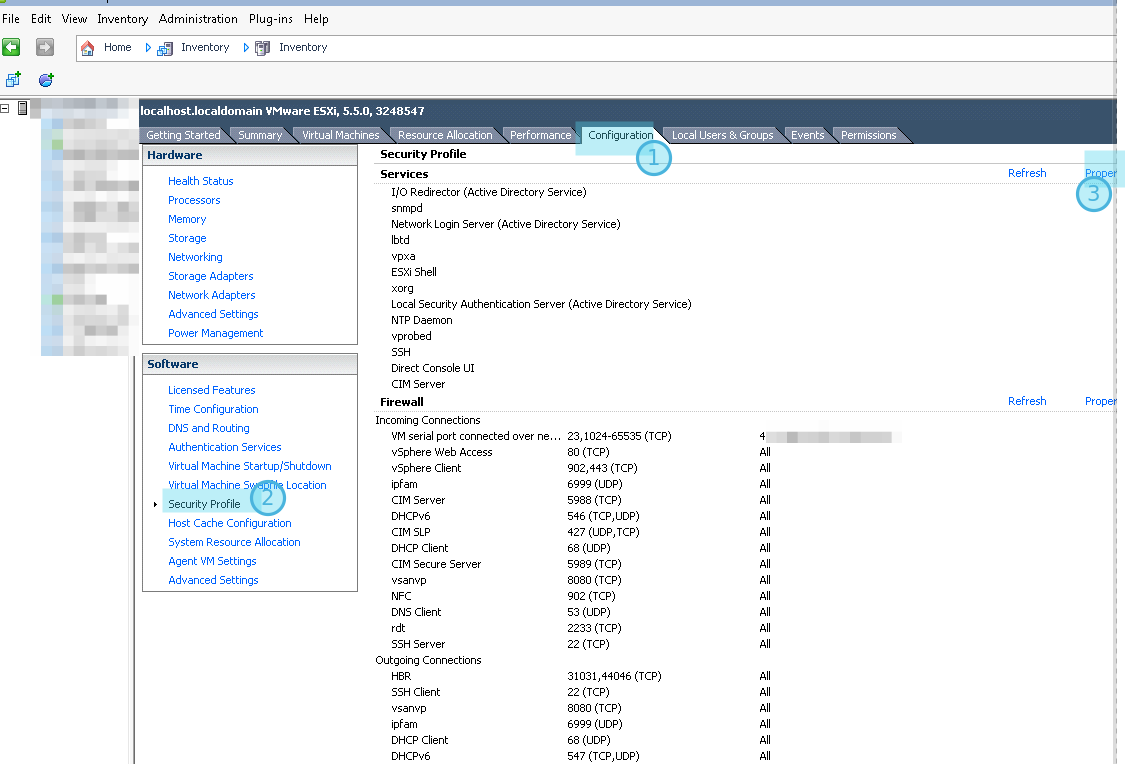Open Networking hardware link
The width and height of the screenshot is (1125, 764).
pyautogui.click(x=195, y=257)
